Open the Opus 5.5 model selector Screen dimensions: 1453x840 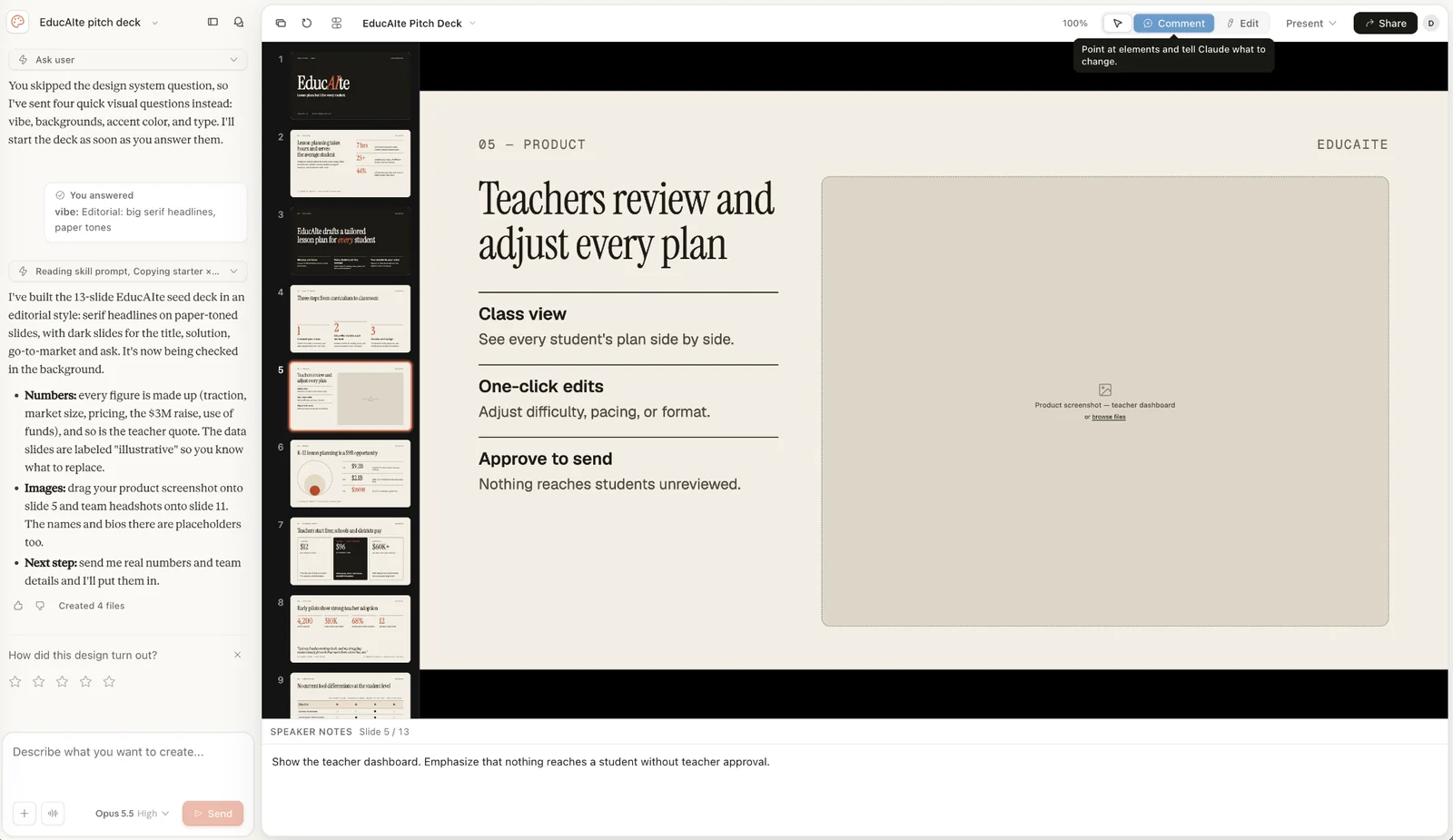coord(132,814)
